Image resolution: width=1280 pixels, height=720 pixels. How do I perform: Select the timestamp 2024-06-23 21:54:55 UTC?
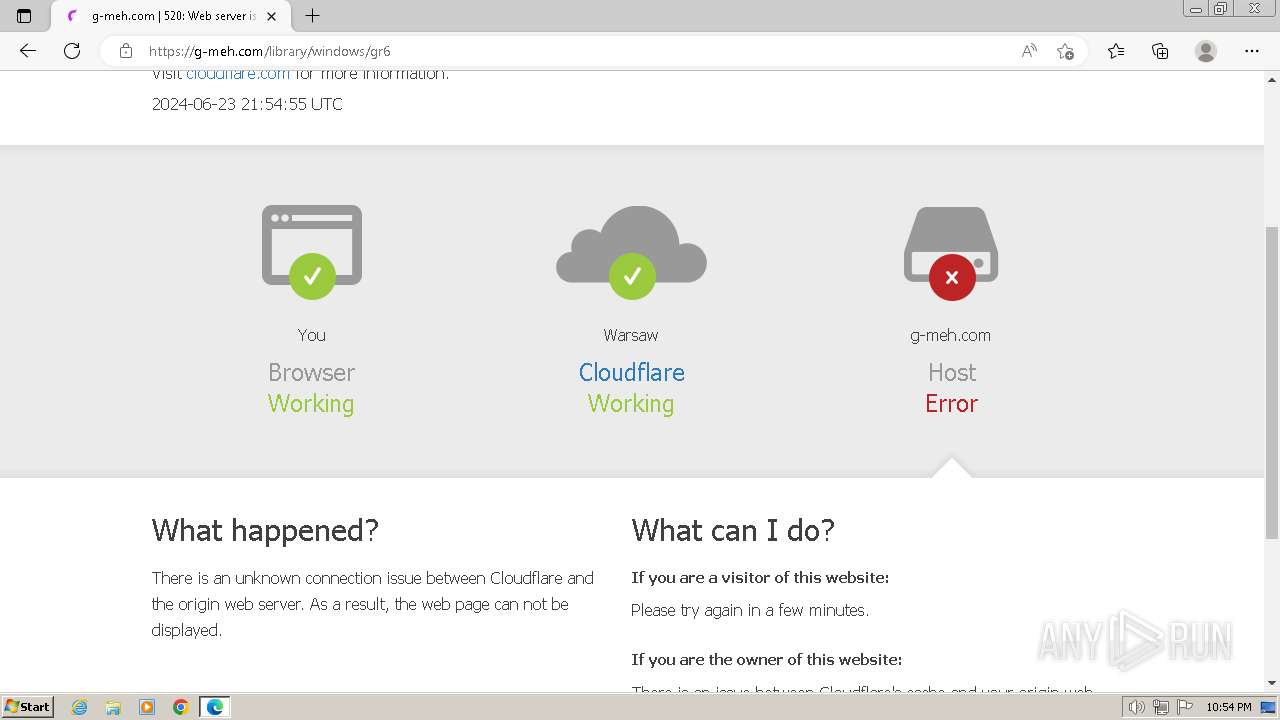coord(247,104)
